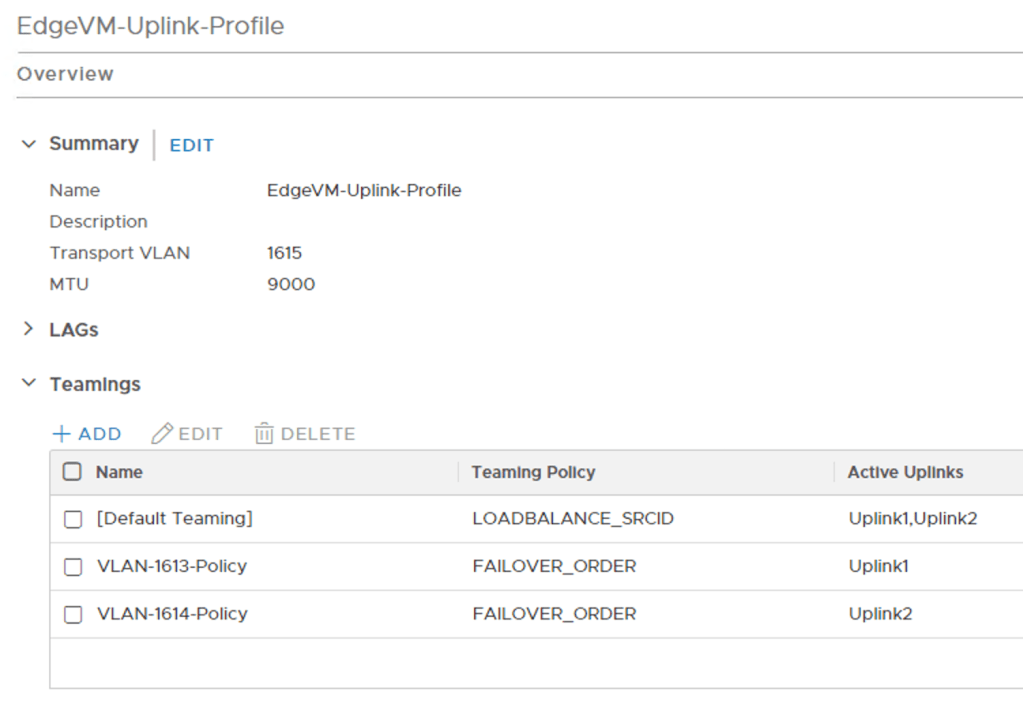Check the VLAN-1614-Policy checkbox
The height and width of the screenshot is (711, 1023).
[x=72, y=615]
